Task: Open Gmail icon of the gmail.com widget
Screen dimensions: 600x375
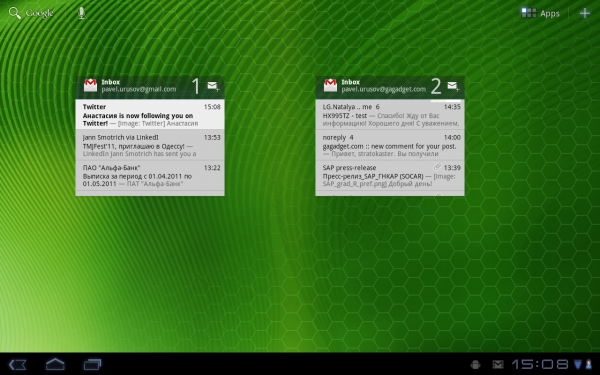Action: (91, 85)
